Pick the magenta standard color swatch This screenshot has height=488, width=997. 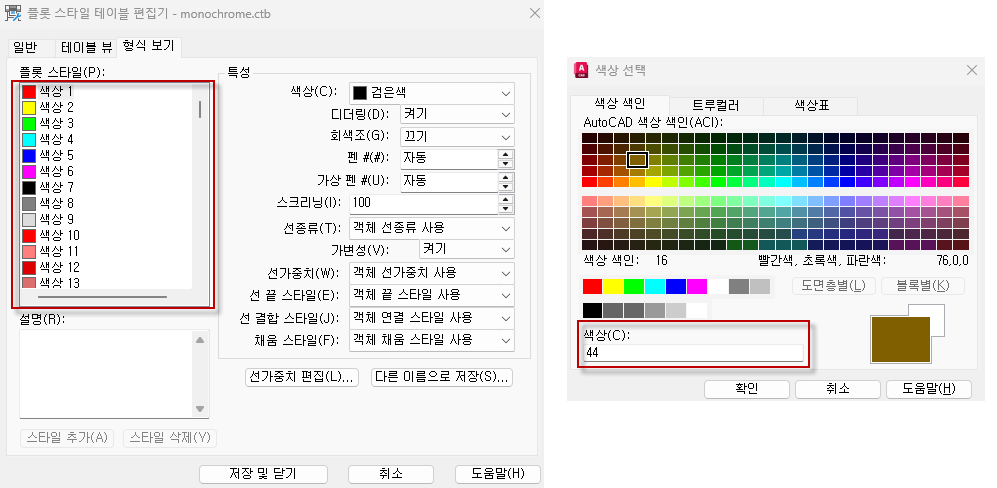click(697, 286)
